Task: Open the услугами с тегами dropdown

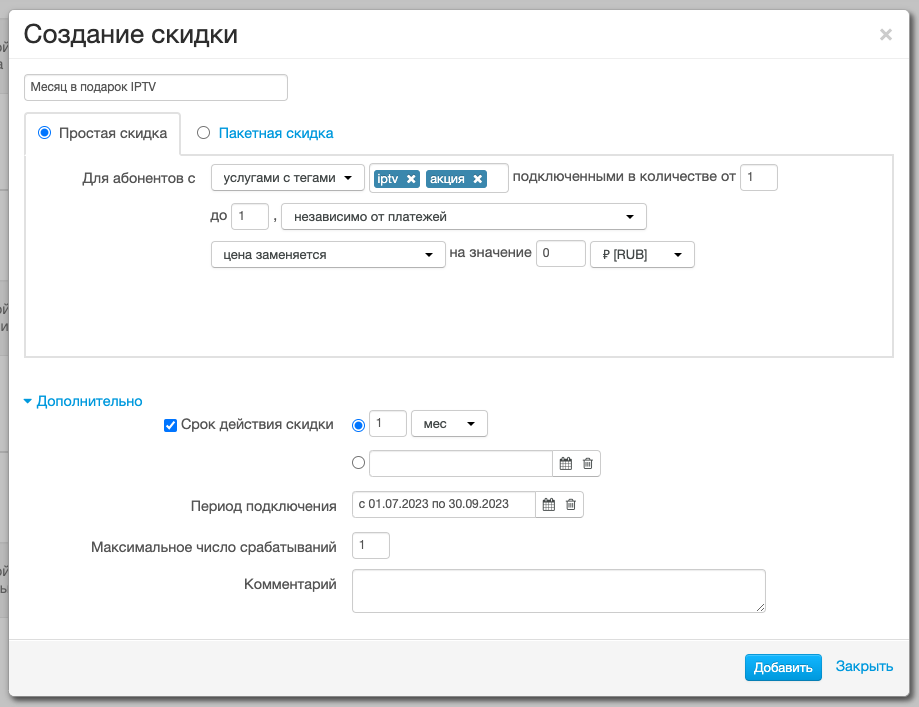Action: (x=287, y=178)
